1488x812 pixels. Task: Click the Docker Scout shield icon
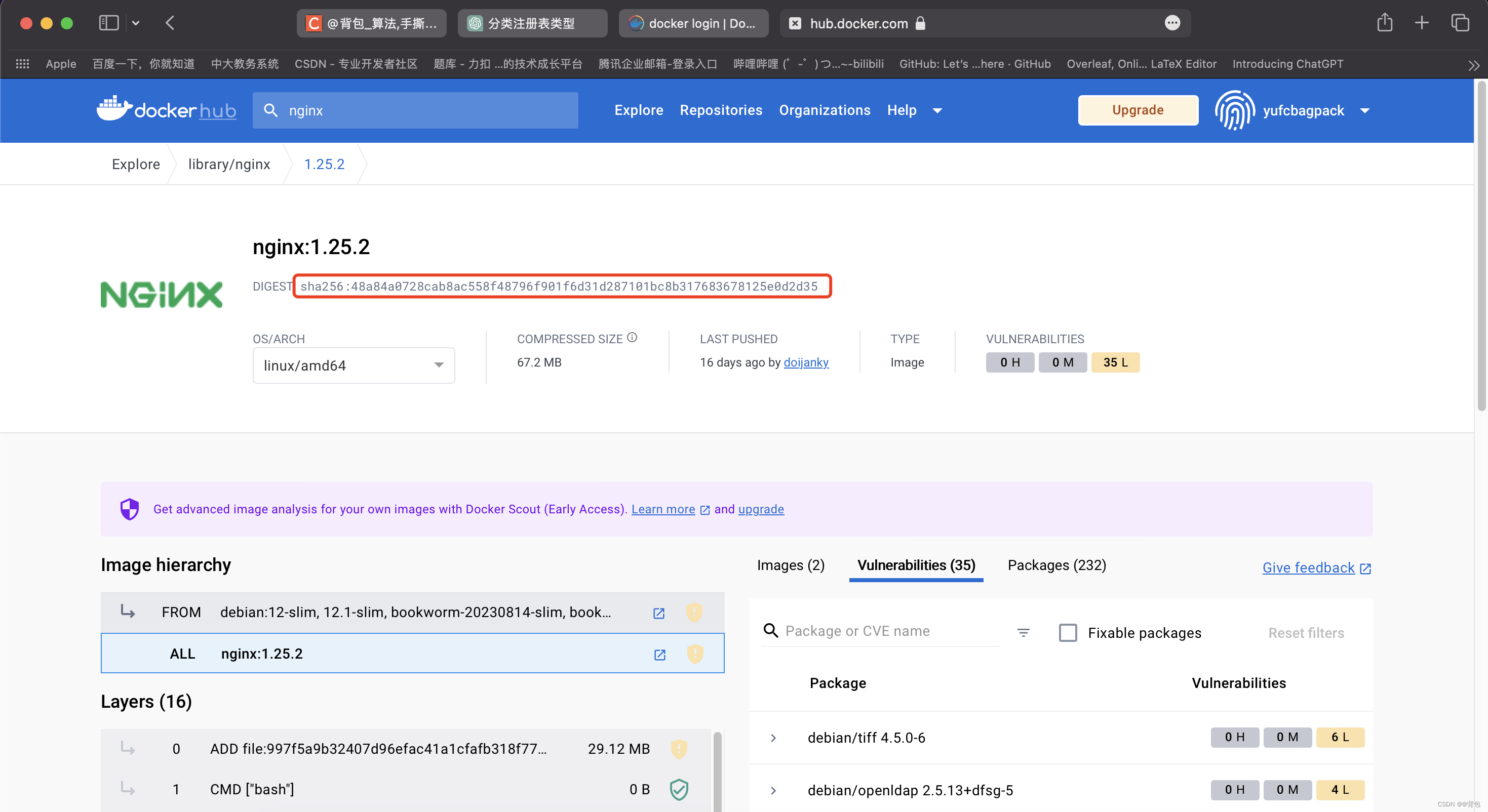[129, 509]
